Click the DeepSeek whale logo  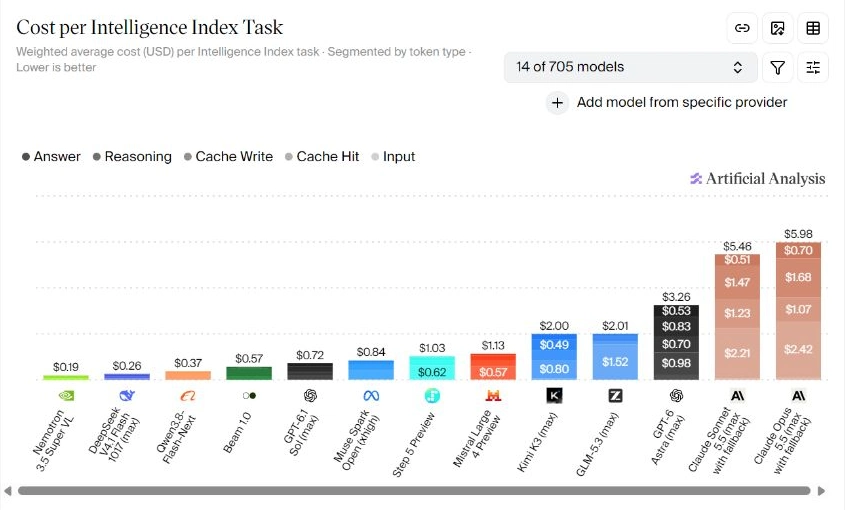[x=127, y=396]
